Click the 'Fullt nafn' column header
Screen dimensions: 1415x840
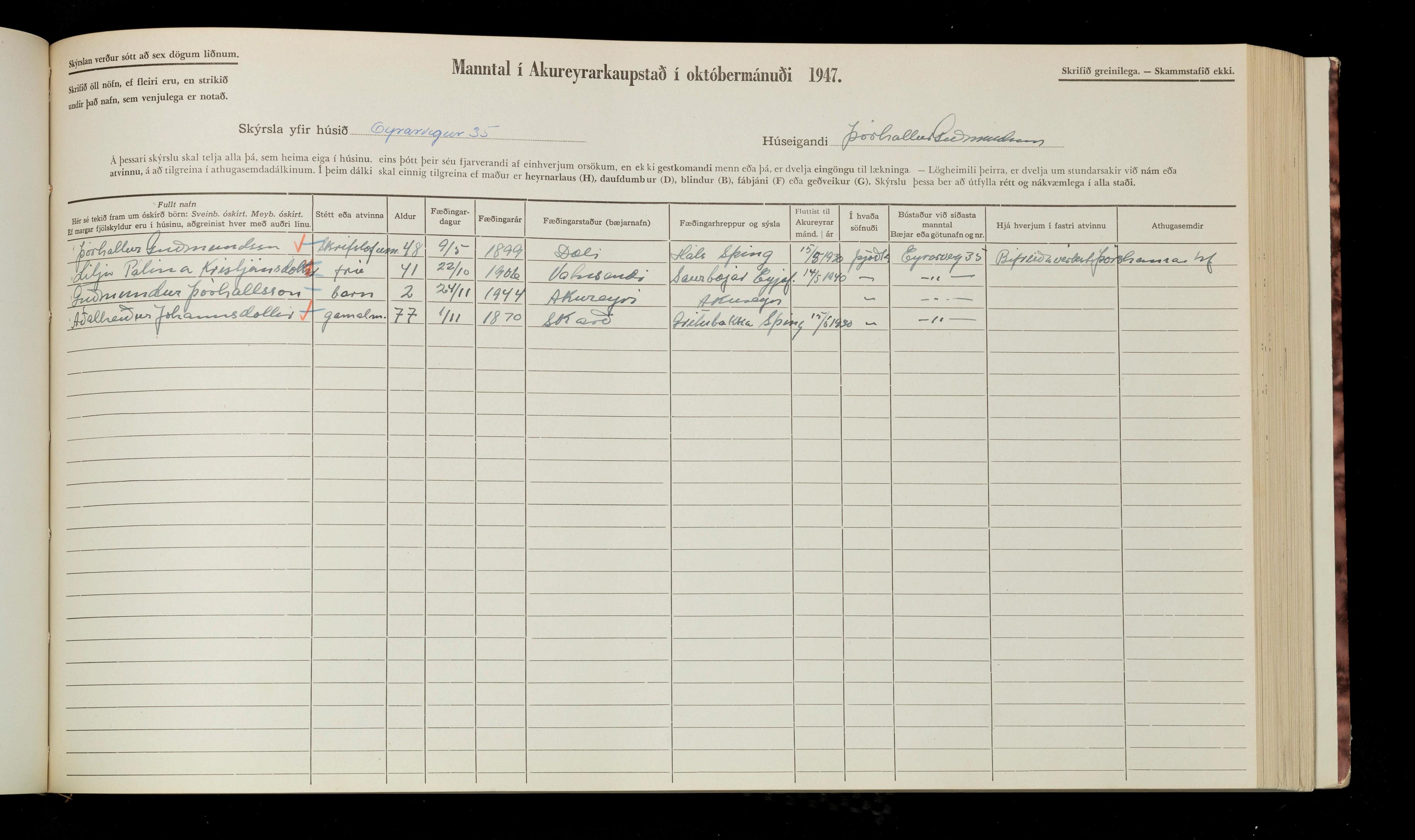[177, 205]
